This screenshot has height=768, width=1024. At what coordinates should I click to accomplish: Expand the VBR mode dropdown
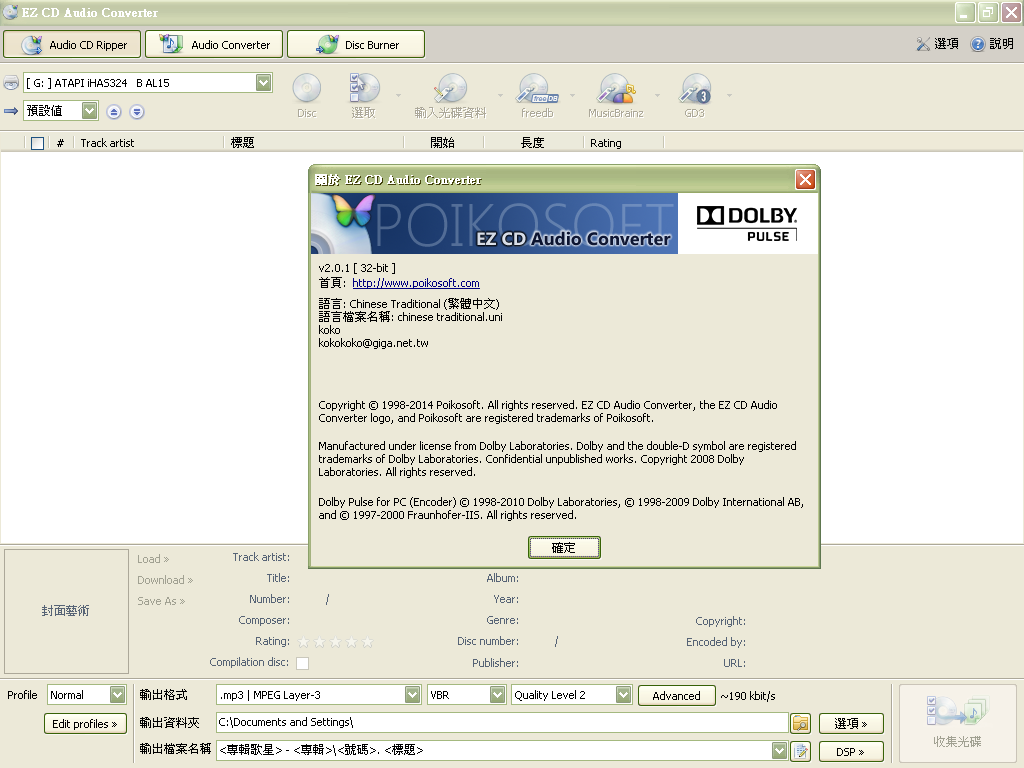(498, 694)
